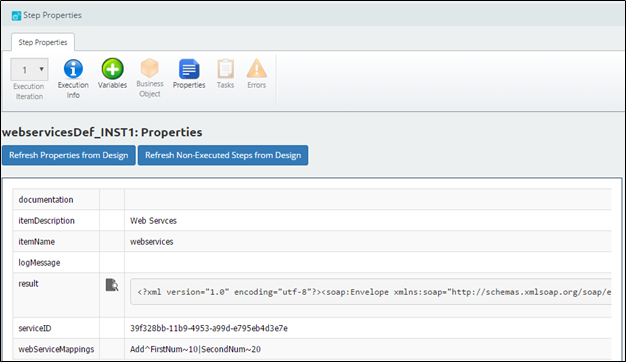Viewport: 626px width, 362px height.
Task: Select the webServiceMappings property label
Action: [x=56, y=349]
